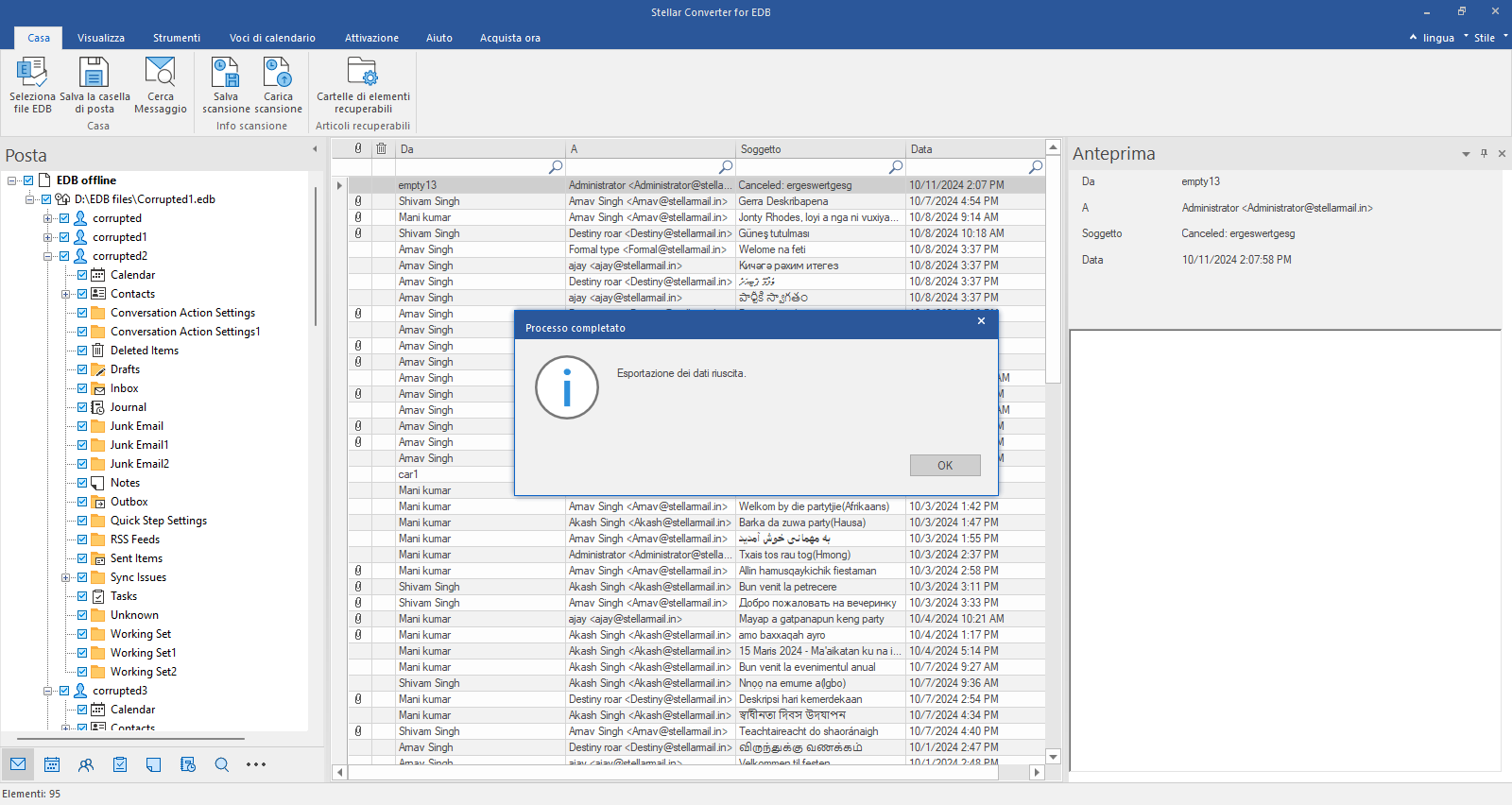Open Journal view icon in bottom bar

(188, 764)
